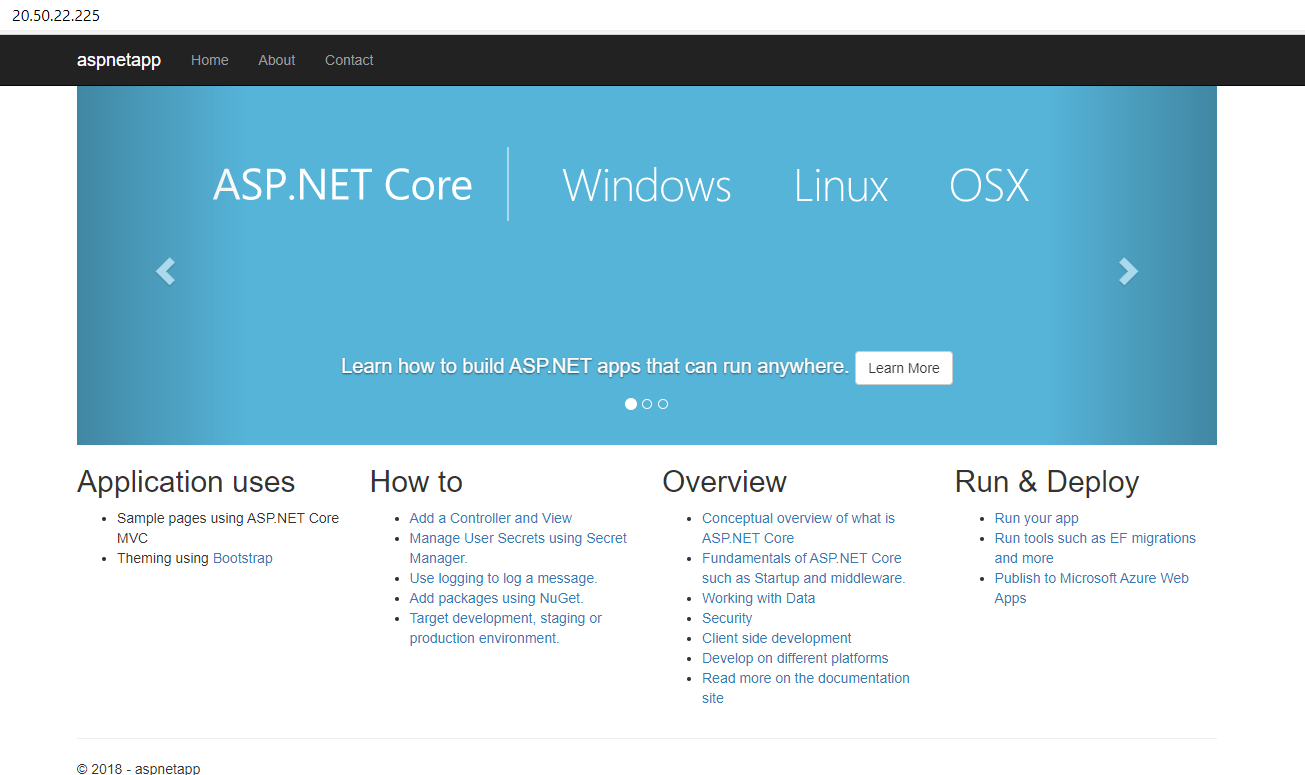Open the About nav item

[277, 60]
